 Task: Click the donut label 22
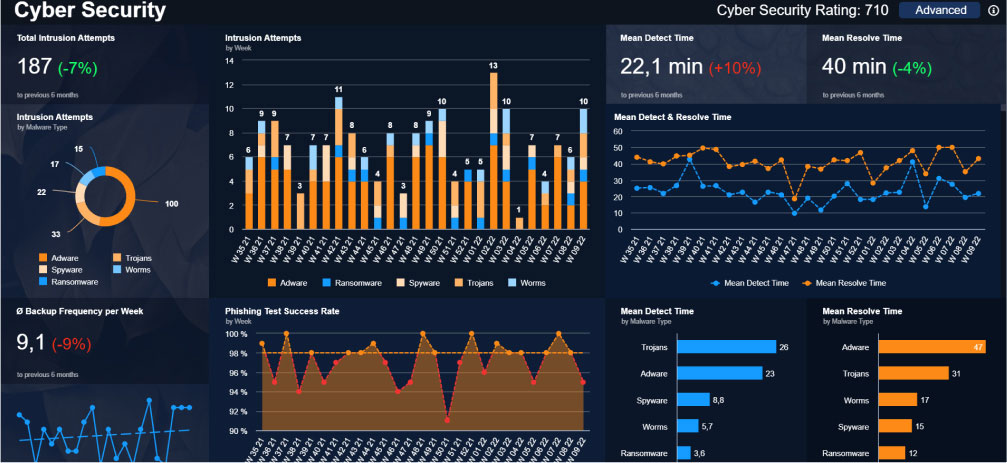point(42,192)
